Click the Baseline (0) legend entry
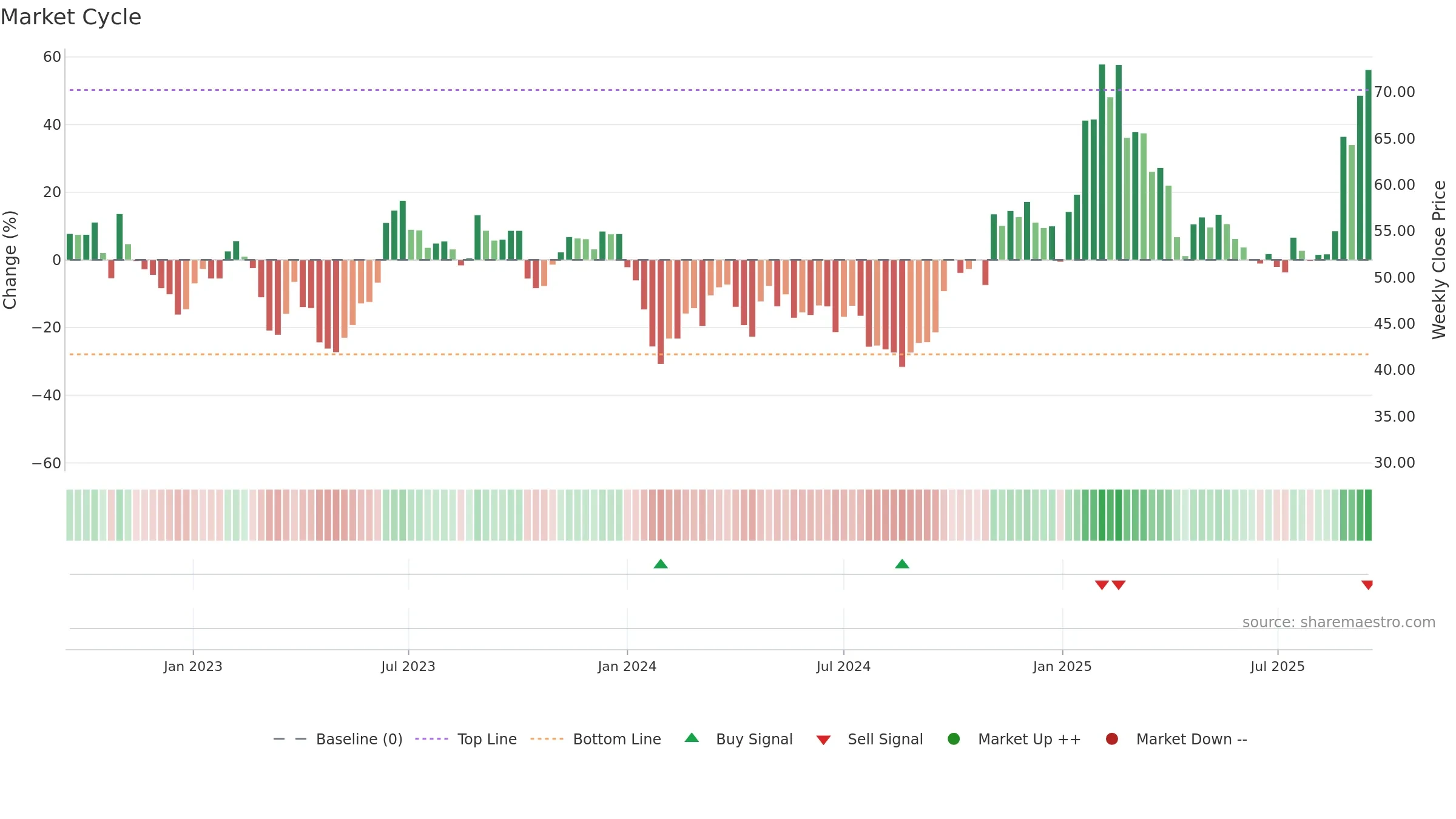 point(338,739)
